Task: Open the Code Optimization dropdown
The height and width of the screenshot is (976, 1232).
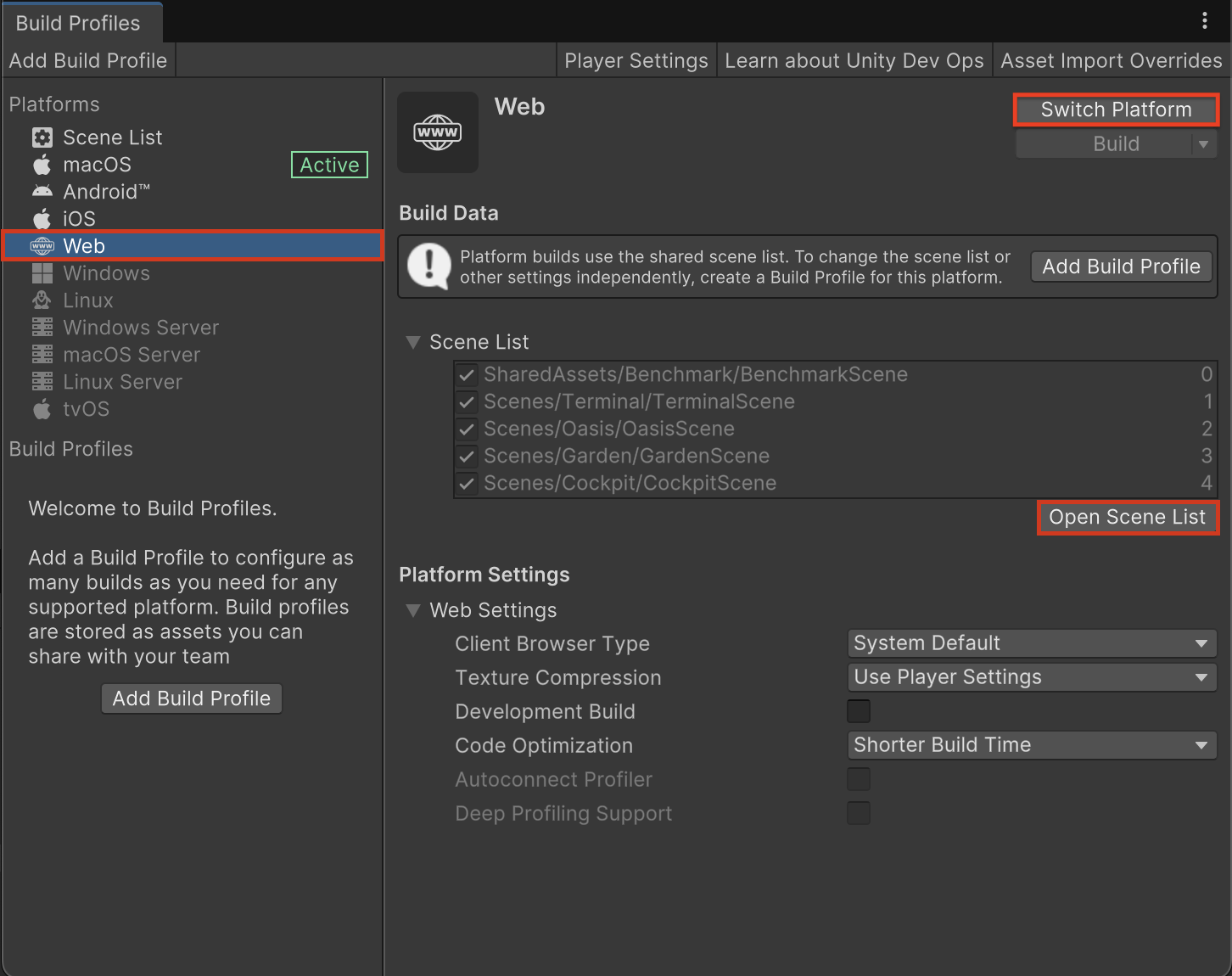Action: coord(1031,745)
